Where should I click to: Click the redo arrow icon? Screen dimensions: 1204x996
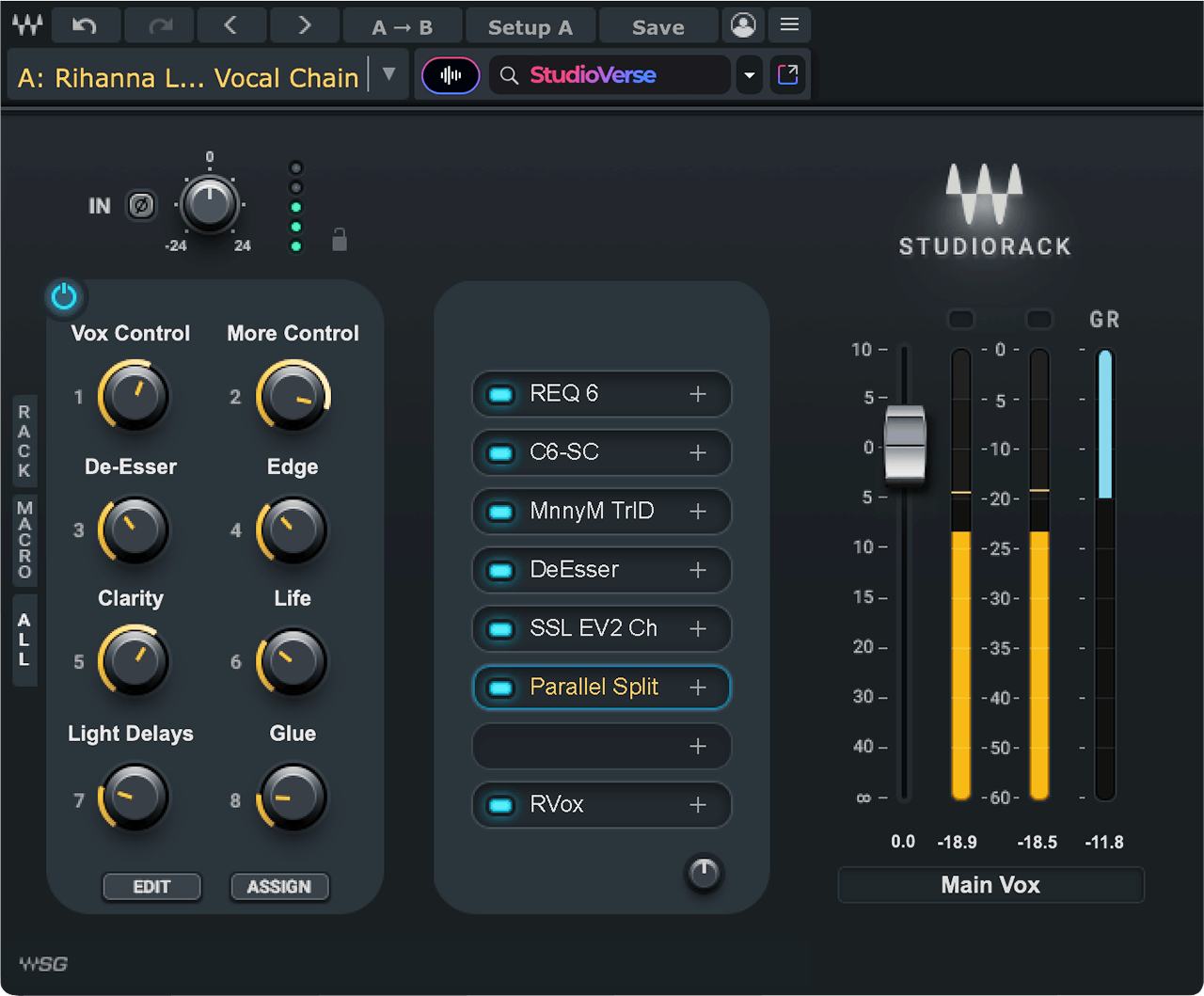pos(158,25)
